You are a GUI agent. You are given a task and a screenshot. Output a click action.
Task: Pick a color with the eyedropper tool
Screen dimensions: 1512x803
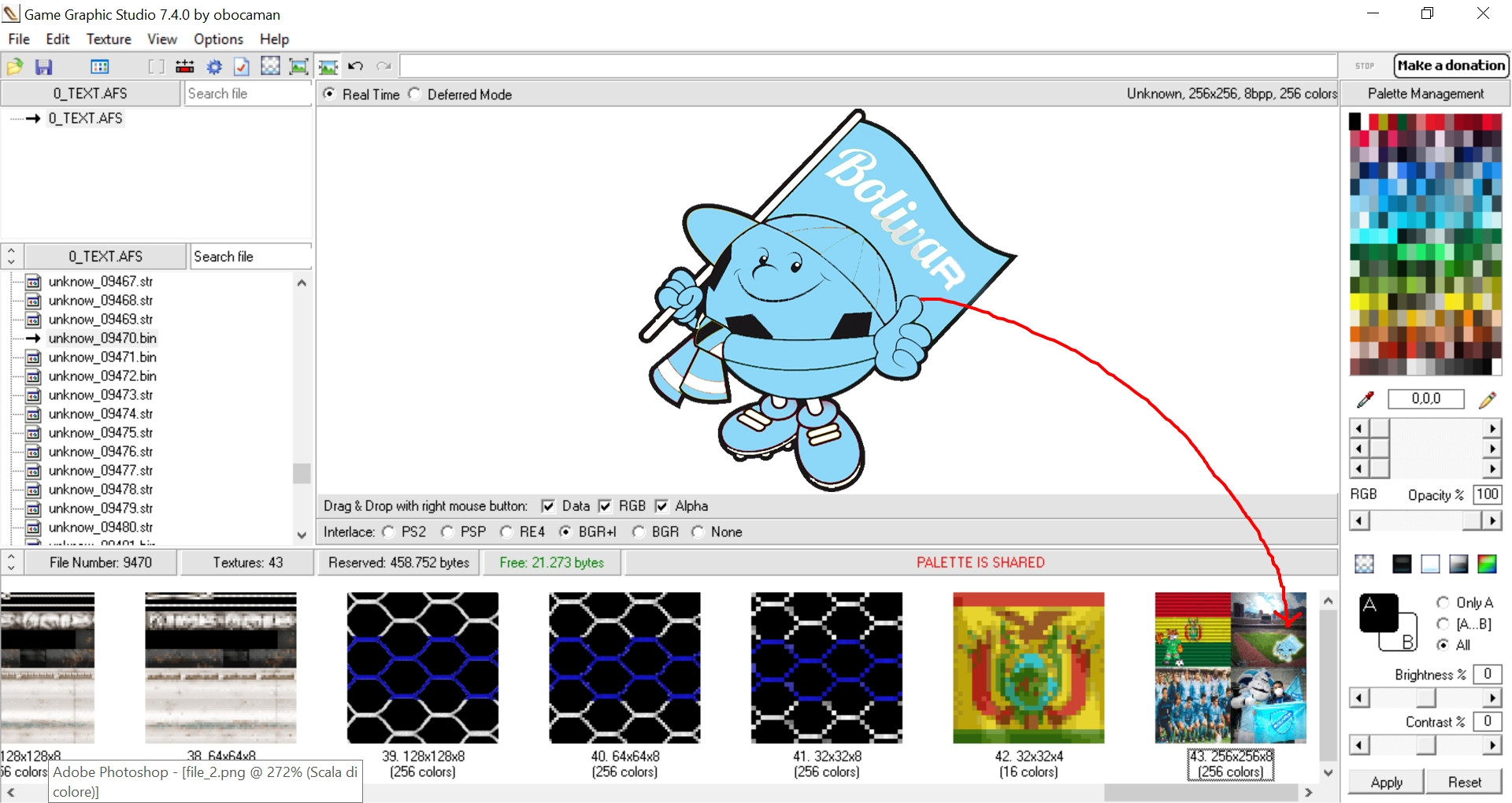pos(1366,400)
